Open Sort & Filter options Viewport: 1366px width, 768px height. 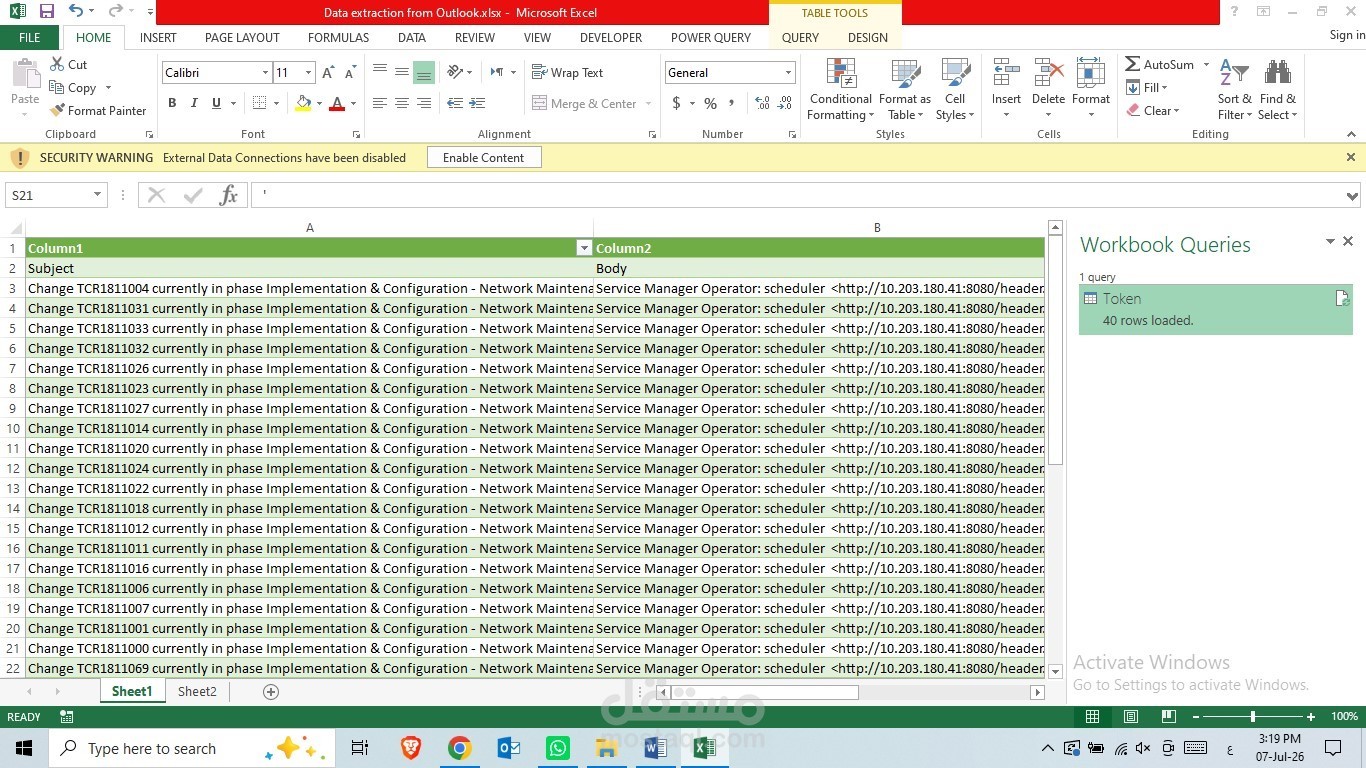1234,89
